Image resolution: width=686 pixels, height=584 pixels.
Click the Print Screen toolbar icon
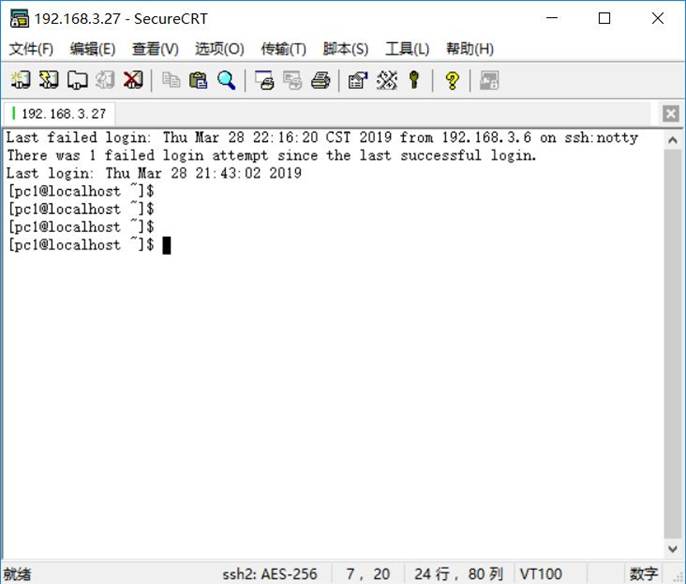click(x=264, y=80)
